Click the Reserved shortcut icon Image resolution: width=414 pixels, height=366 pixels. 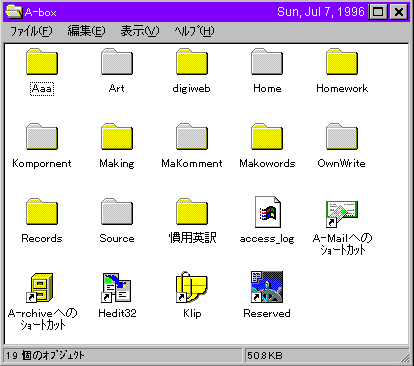coord(267,287)
